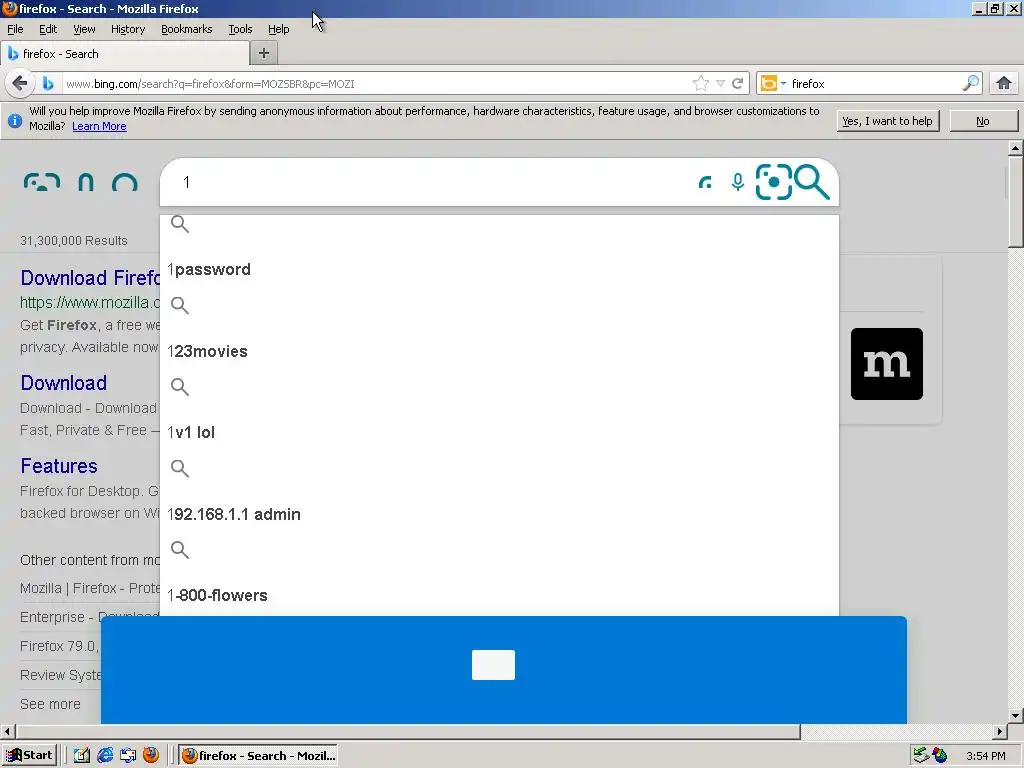This screenshot has width=1024, height=768.
Task: Click the horizontal scrollbar right arrow
Action: [1000, 731]
